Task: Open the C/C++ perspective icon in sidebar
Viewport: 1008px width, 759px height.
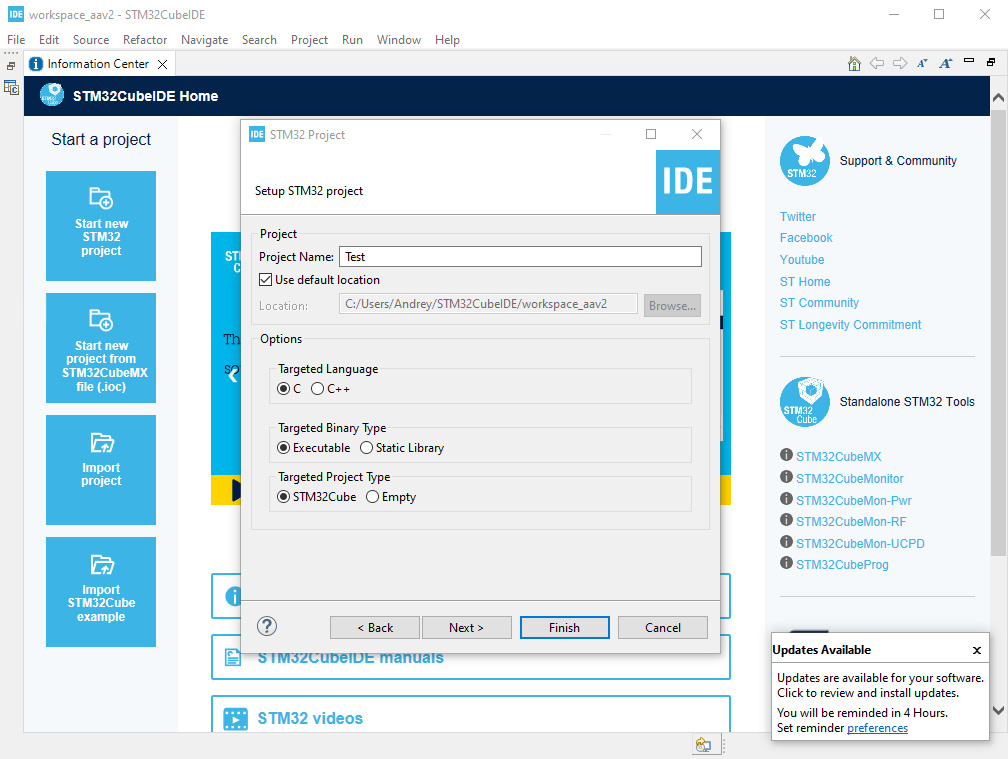Action: click(12, 87)
